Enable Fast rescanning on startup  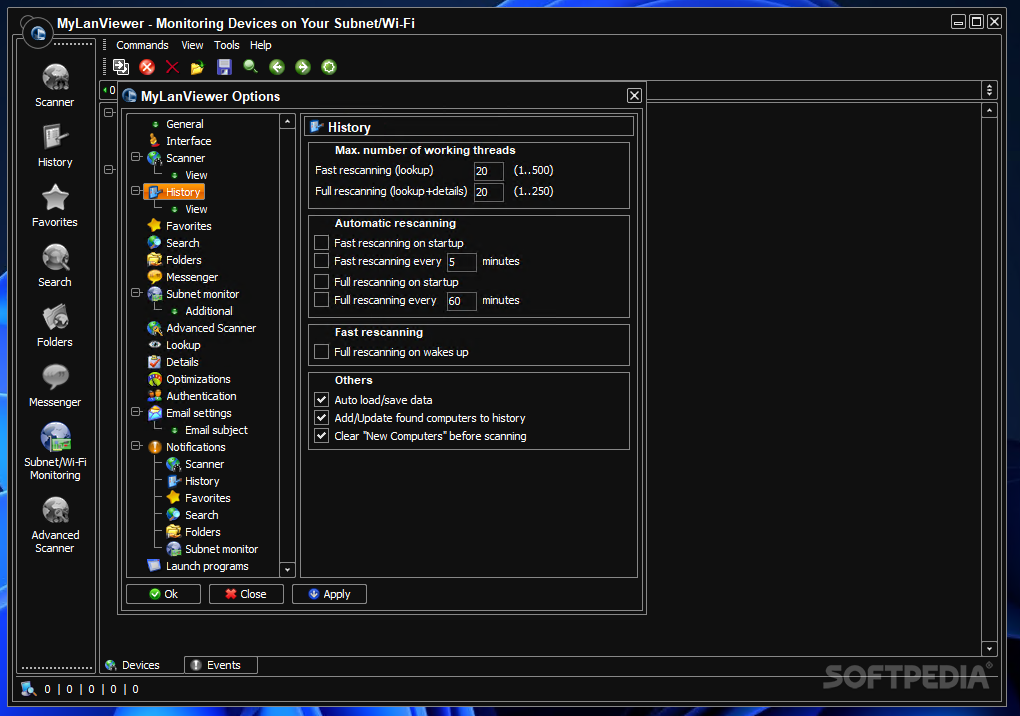pos(321,243)
